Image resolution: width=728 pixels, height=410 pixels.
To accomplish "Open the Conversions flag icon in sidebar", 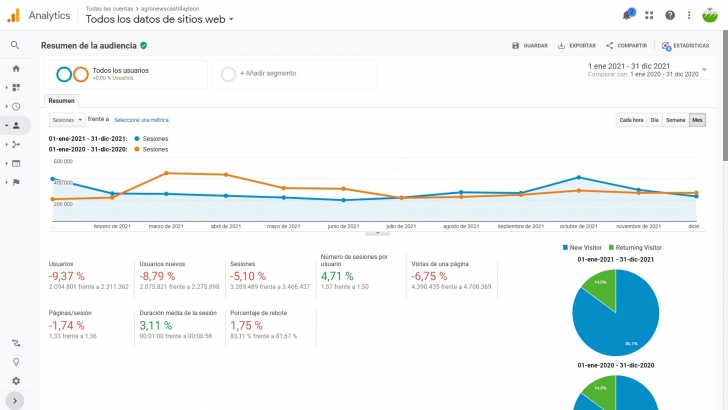I will (16, 182).
